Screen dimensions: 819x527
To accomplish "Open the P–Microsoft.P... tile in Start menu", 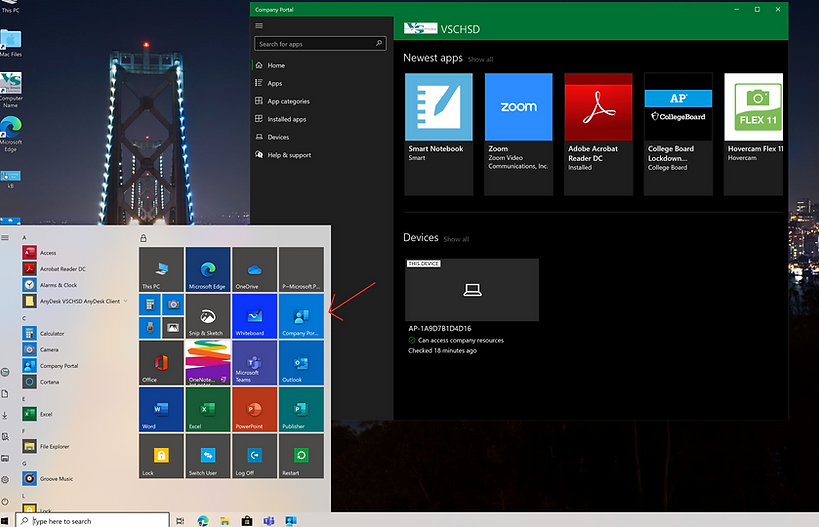I will (301, 270).
